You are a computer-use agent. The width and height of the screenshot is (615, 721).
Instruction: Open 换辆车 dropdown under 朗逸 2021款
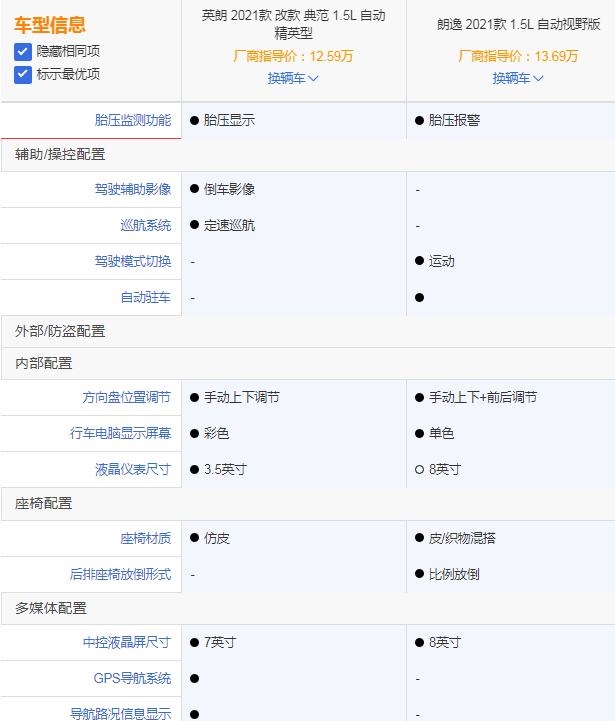click(x=518, y=78)
